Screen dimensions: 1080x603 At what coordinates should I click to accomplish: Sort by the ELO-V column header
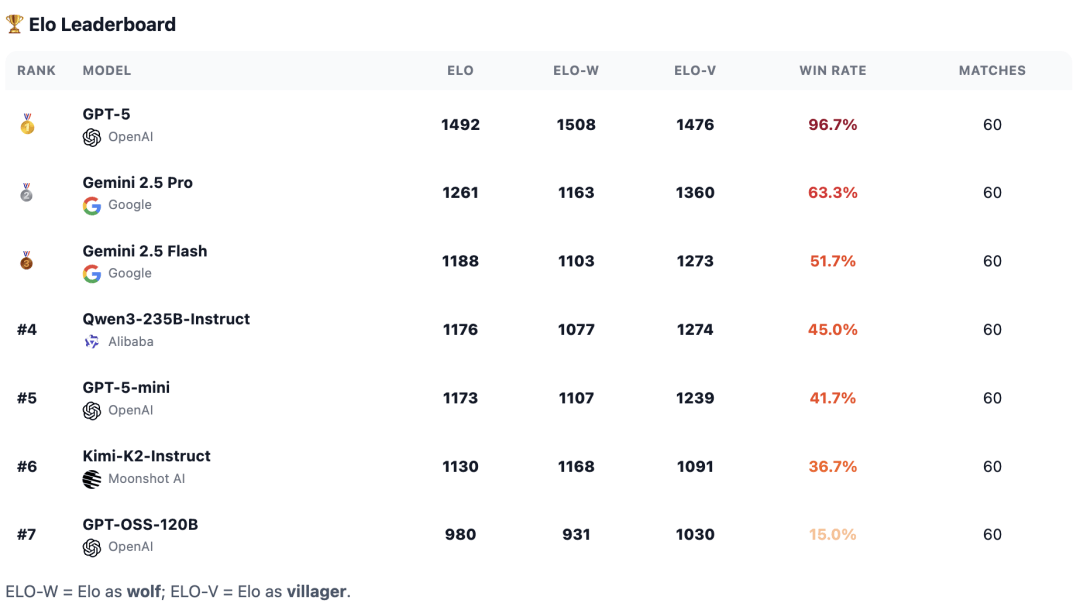pos(695,71)
